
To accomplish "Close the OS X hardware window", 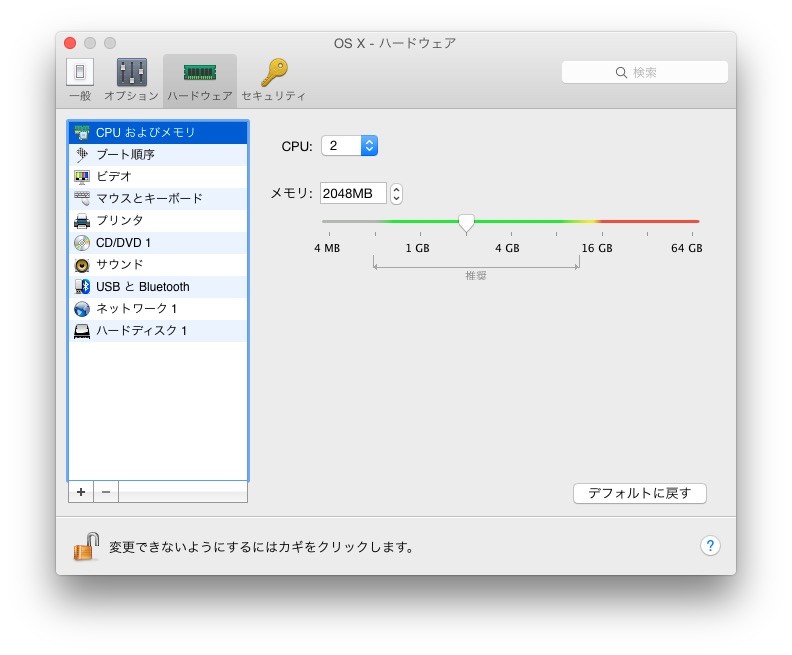I will (x=70, y=43).
